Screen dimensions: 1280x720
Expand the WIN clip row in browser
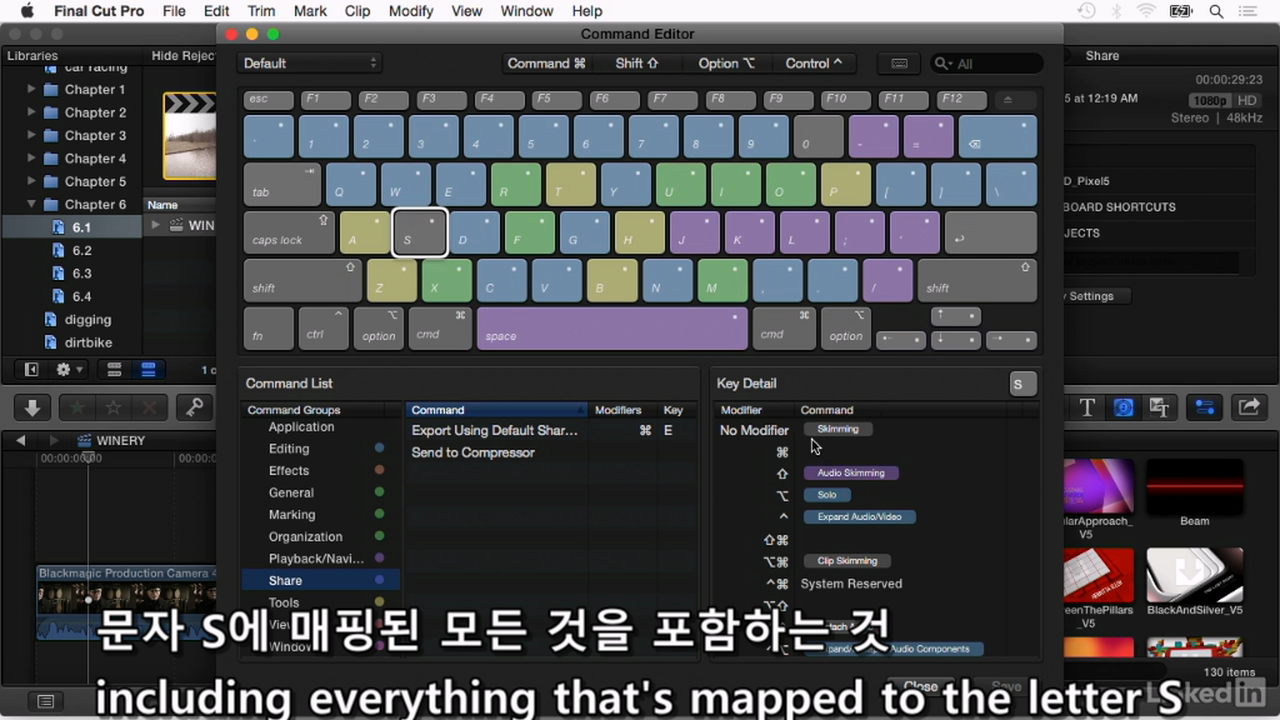155,225
